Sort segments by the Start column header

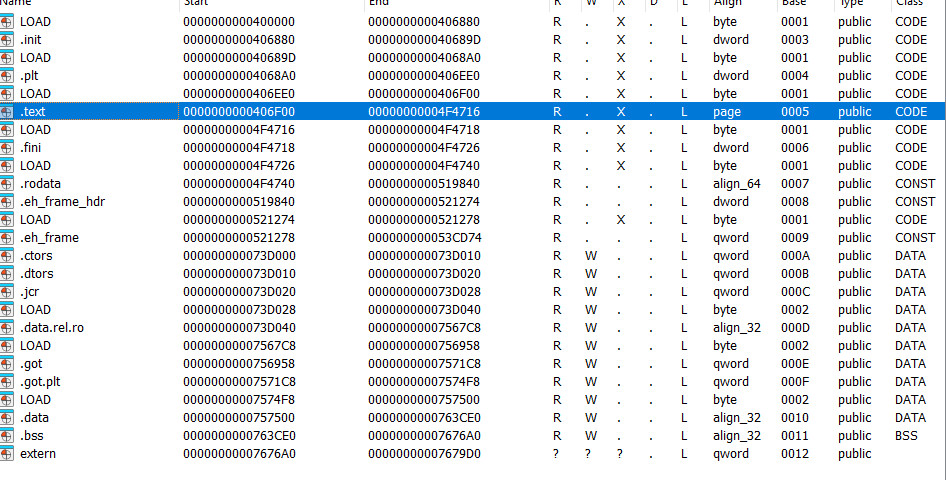click(194, 4)
